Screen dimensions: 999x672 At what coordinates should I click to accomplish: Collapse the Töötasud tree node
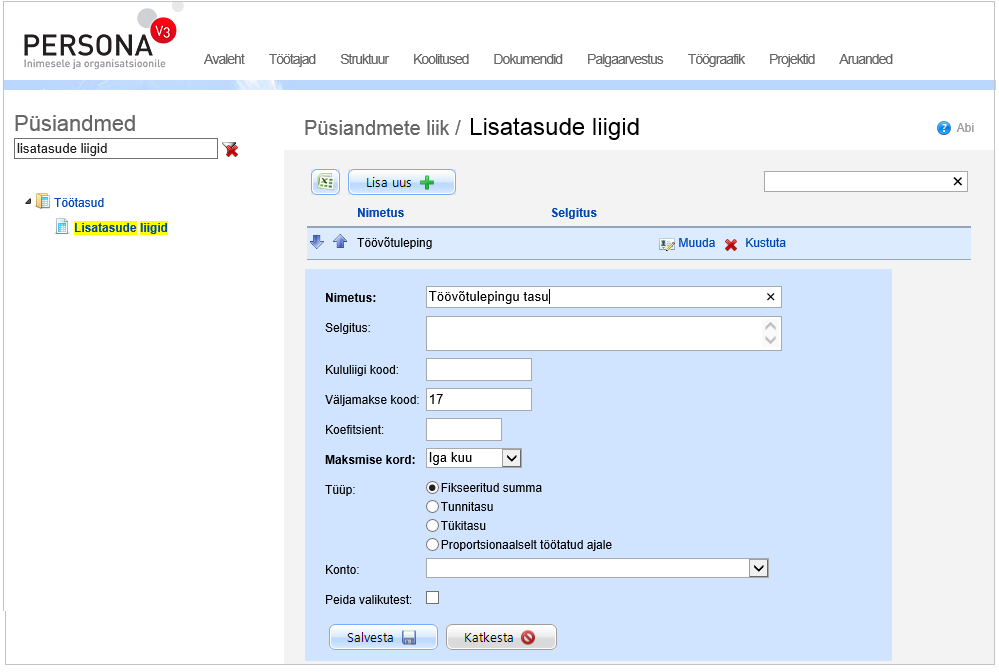[28, 202]
